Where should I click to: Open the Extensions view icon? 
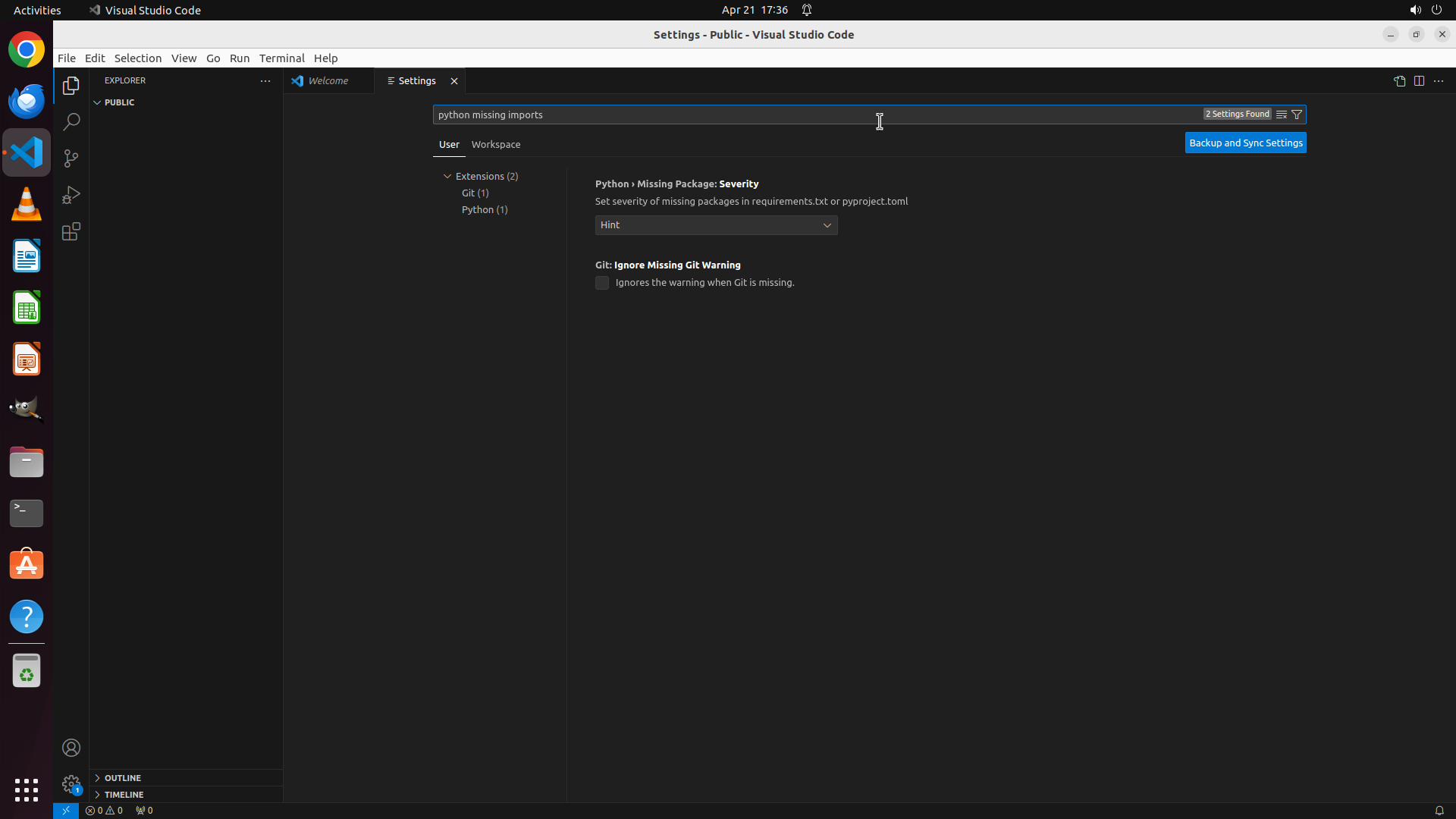(71, 231)
